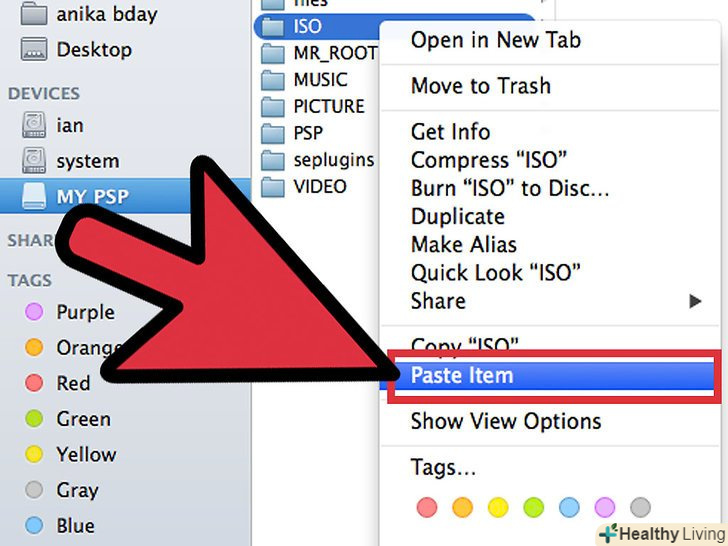Click Show View Options entry

tap(506, 421)
